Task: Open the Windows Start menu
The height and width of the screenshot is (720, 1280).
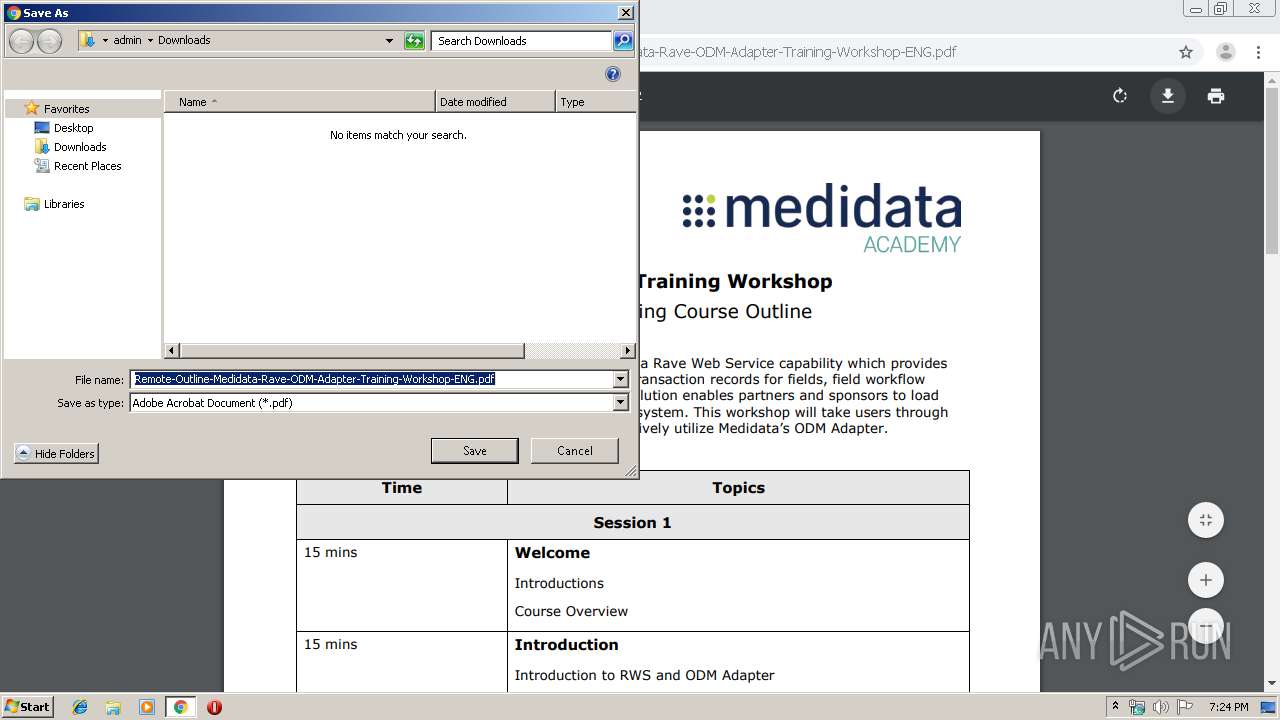Action: tap(28, 707)
